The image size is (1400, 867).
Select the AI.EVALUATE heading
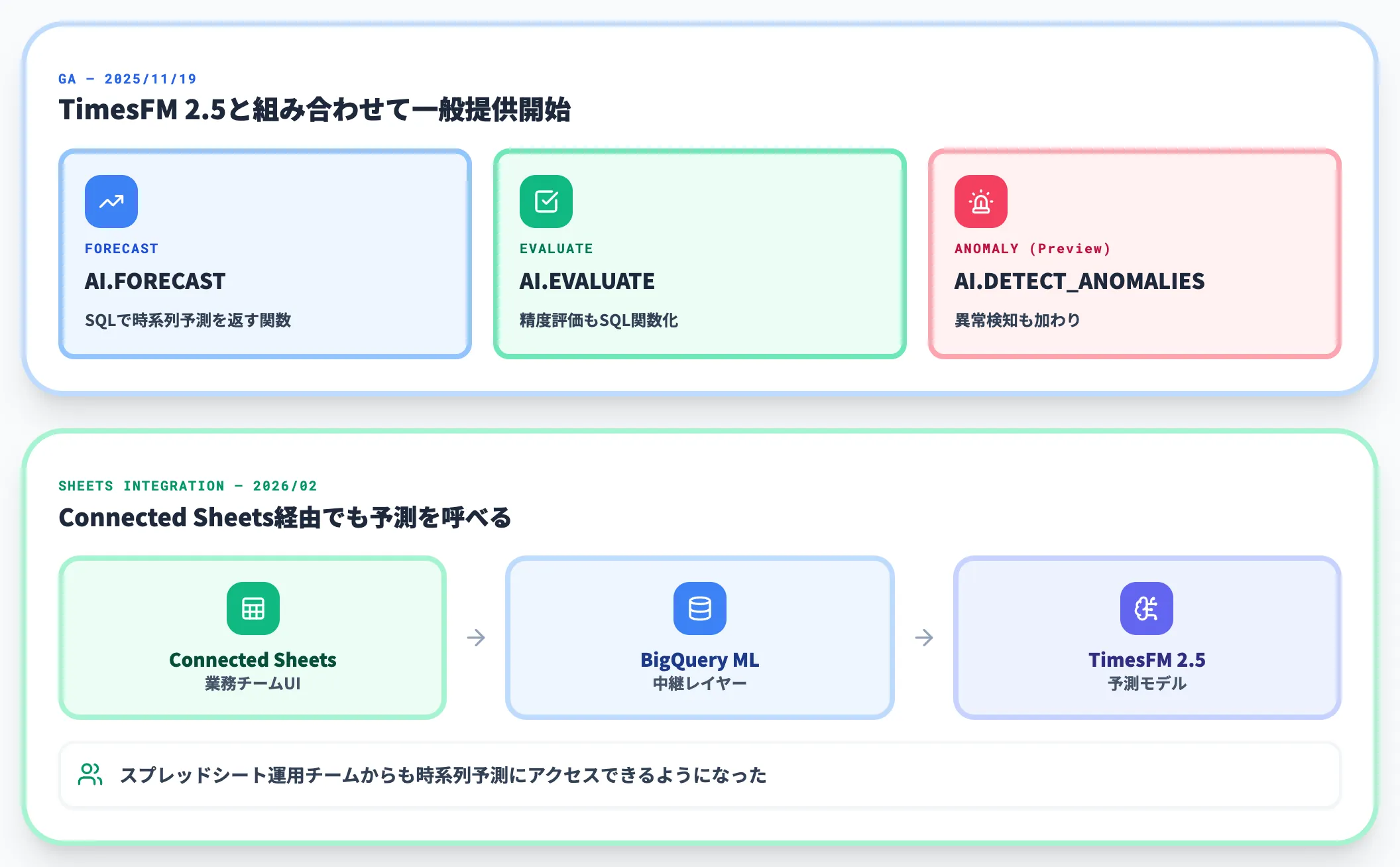587,281
